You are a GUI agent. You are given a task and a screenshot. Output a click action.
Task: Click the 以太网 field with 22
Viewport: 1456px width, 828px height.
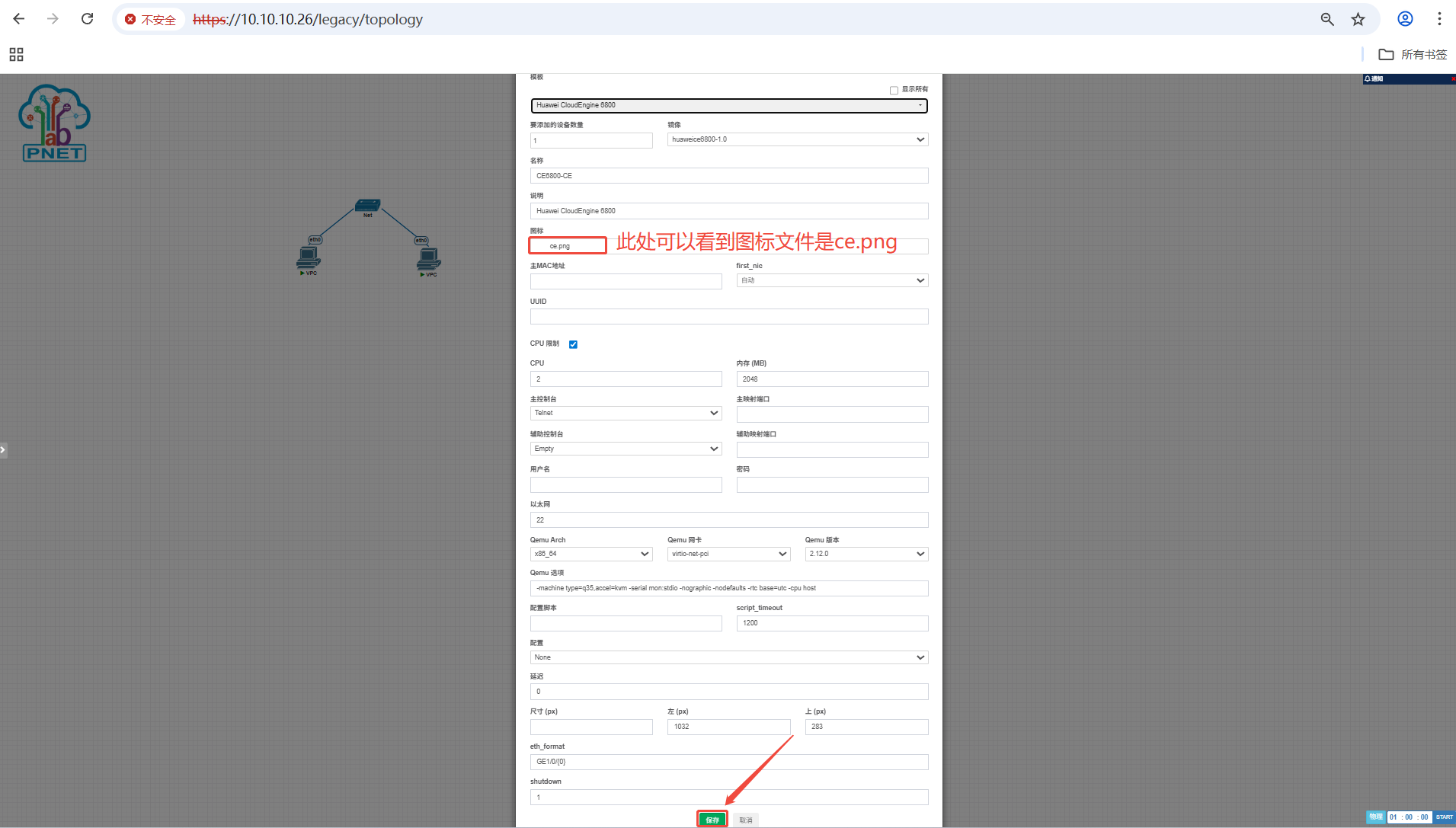(729, 520)
